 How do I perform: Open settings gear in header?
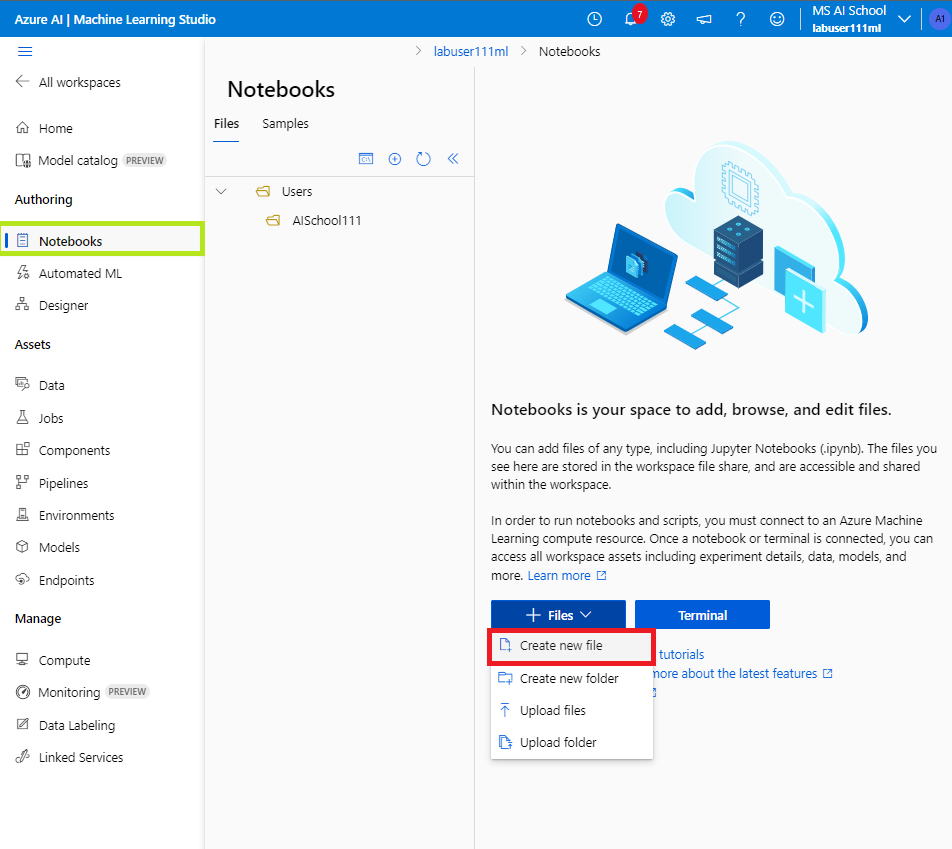[668, 19]
